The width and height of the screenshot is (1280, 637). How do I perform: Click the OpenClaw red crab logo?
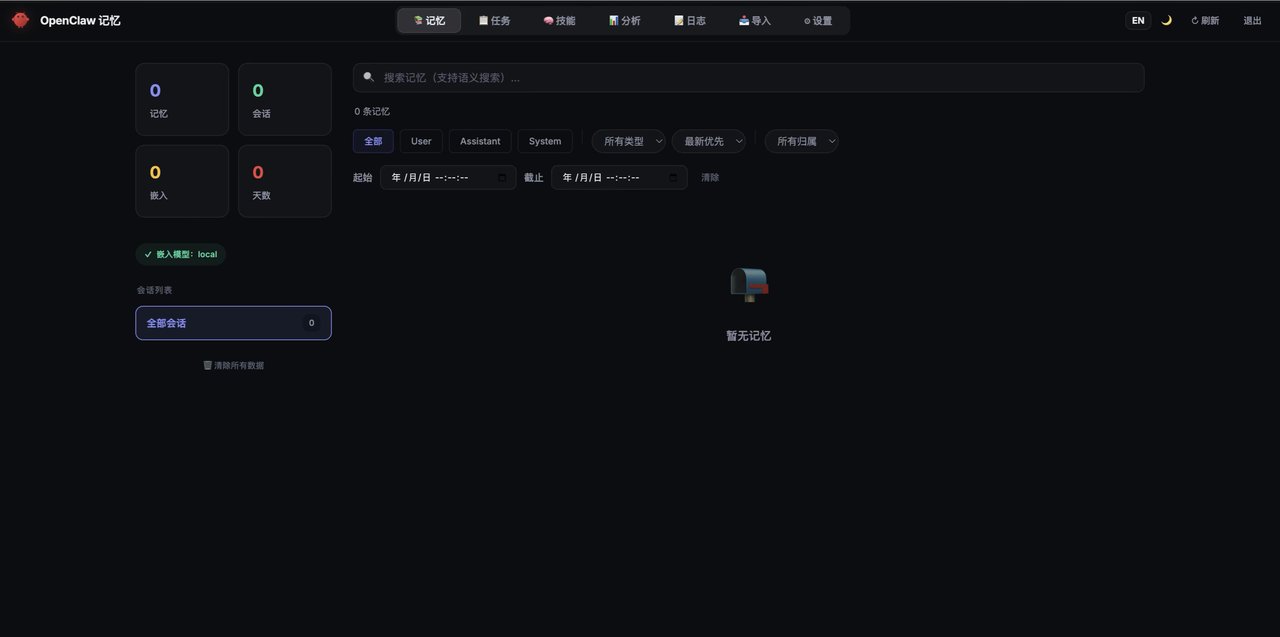click(20, 20)
